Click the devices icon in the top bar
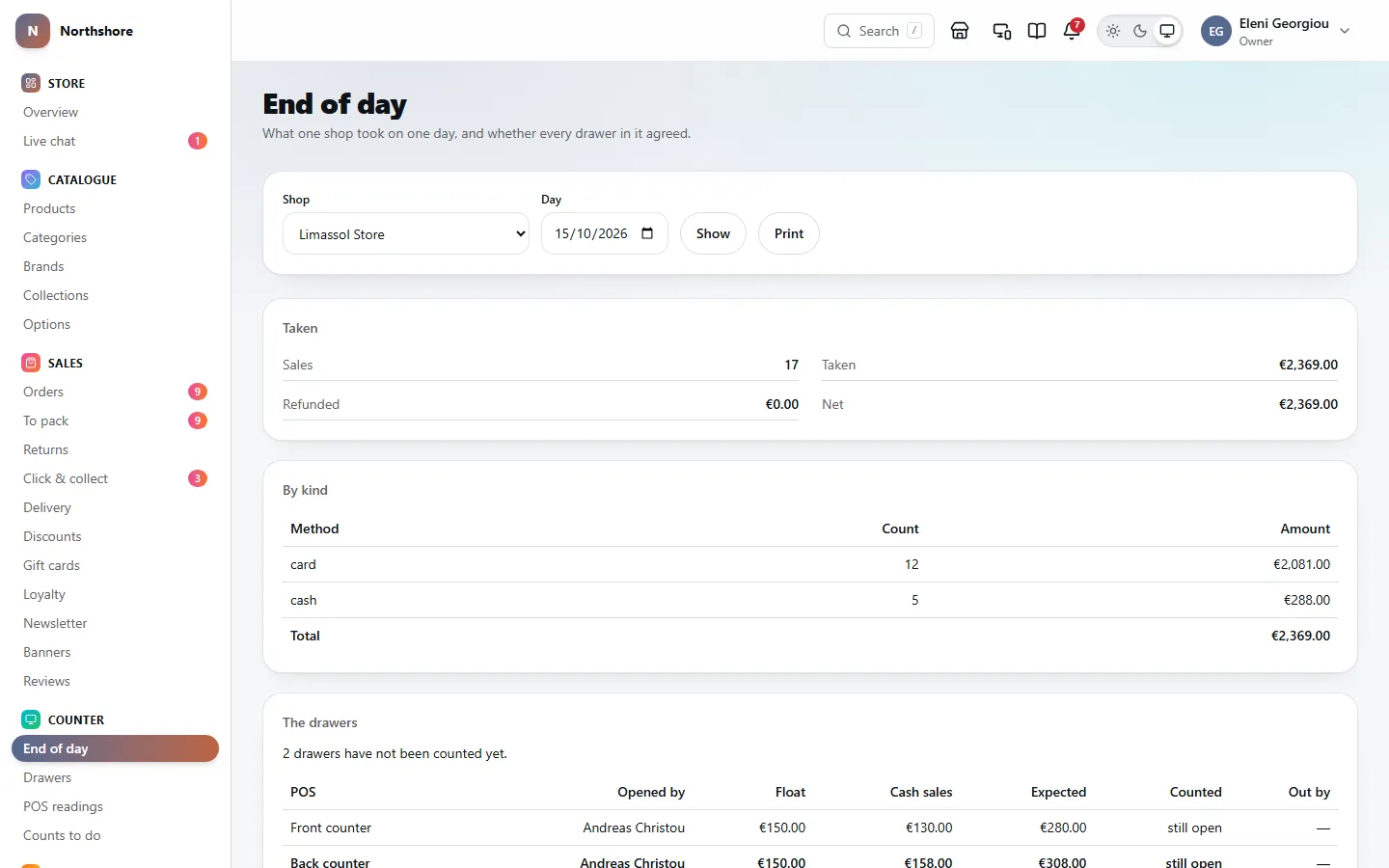The image size is (1389, 868). point(1002,31)
